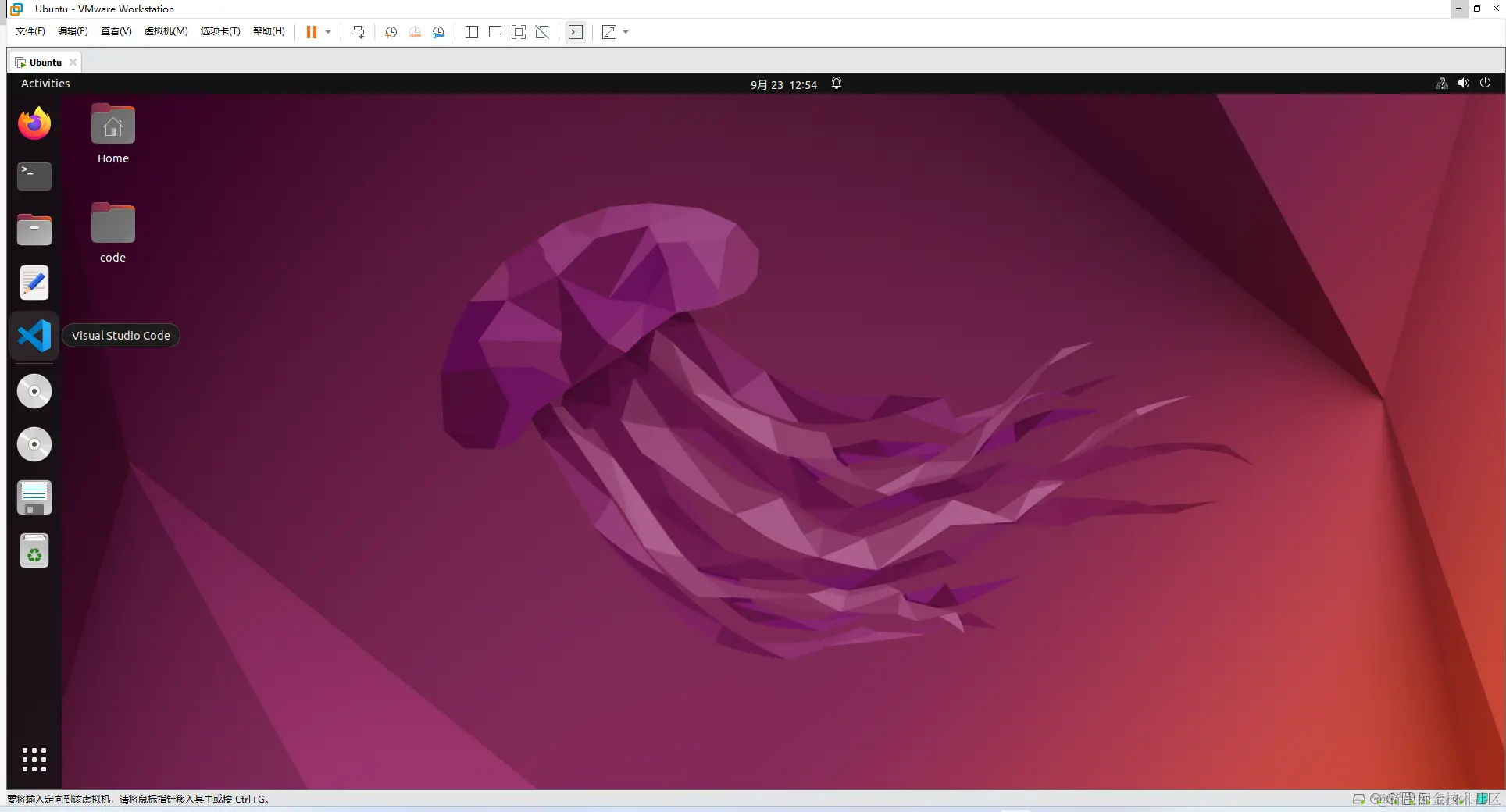Open the Trash from the dock

[x=34, y=550]
